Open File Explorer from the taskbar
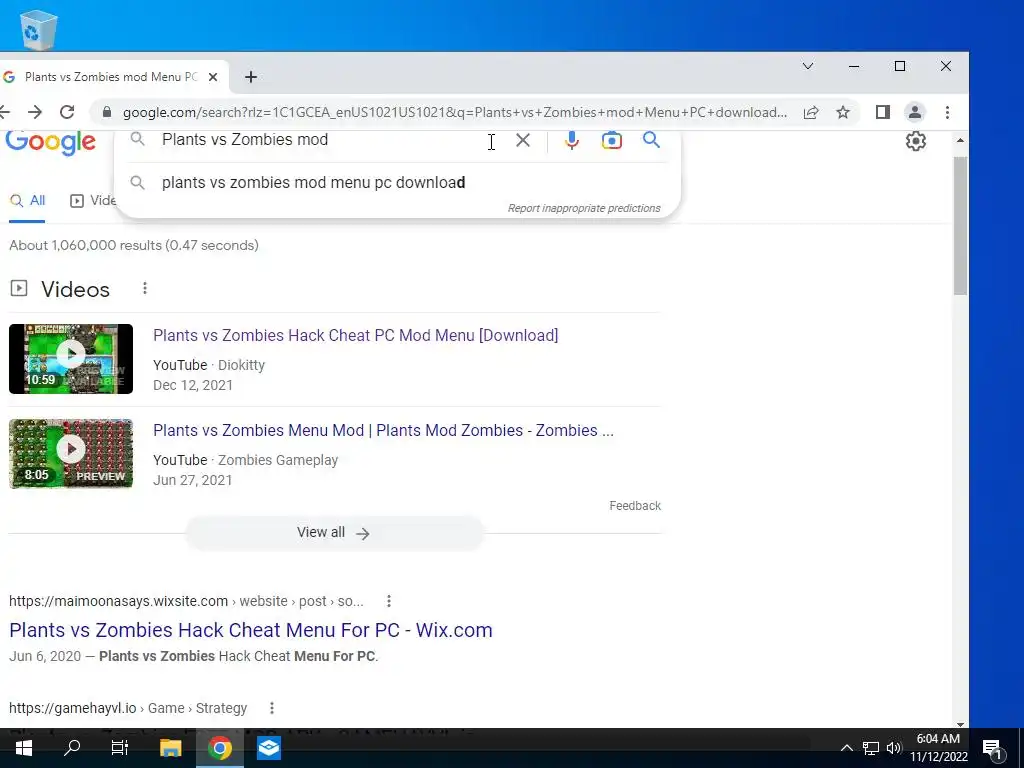 [x=170, y=747]
